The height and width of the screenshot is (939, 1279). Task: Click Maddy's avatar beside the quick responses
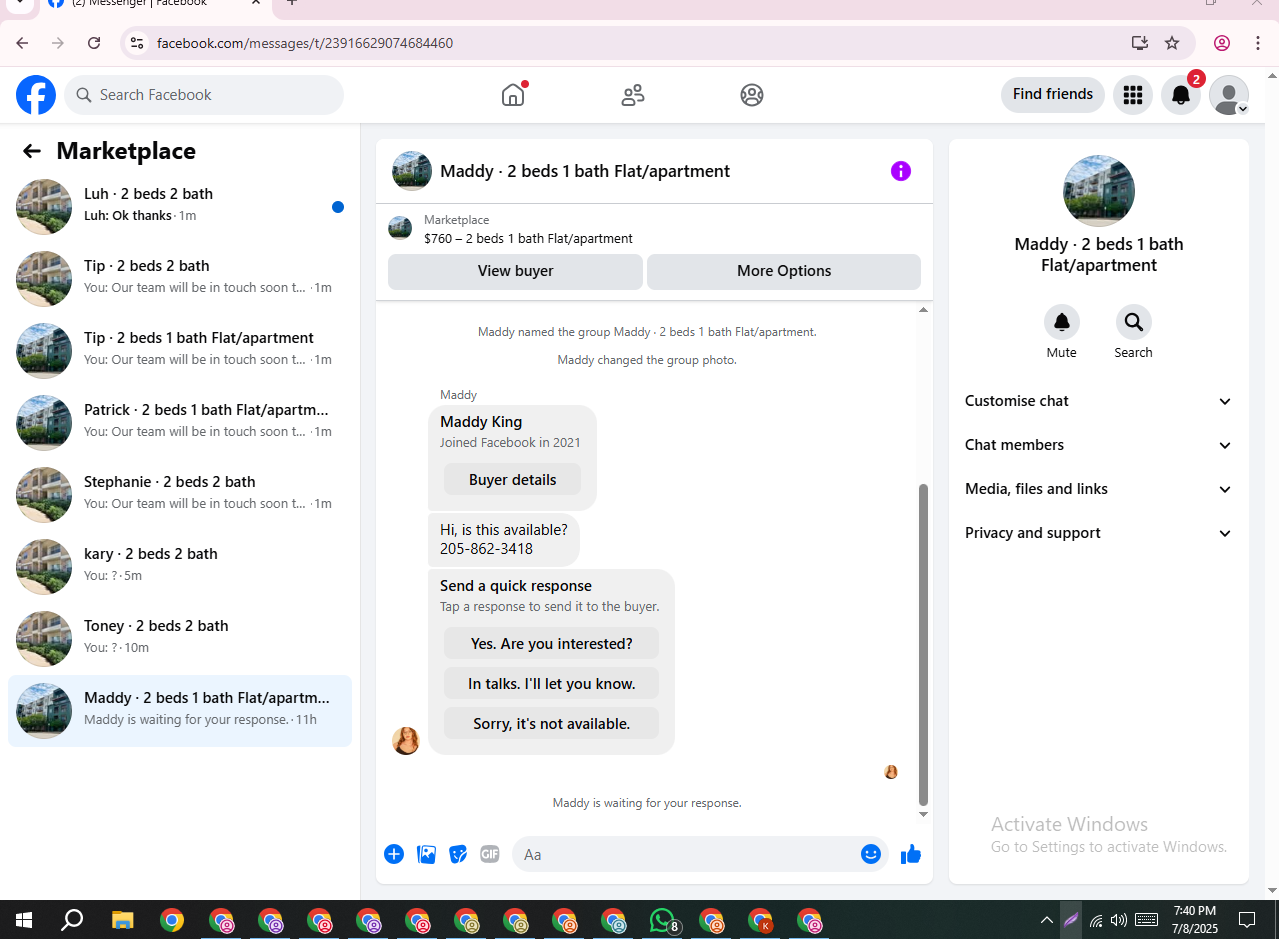406,741
